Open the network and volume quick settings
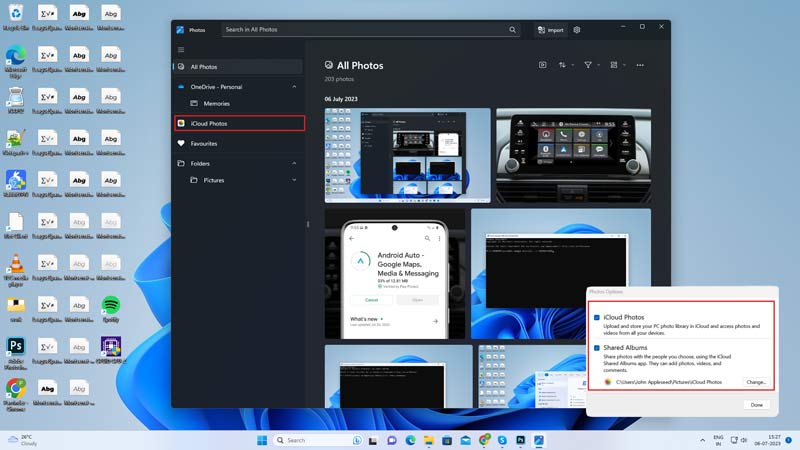Image resolution: width=800 pixels, height=450 pixels. tap(739, 440)
